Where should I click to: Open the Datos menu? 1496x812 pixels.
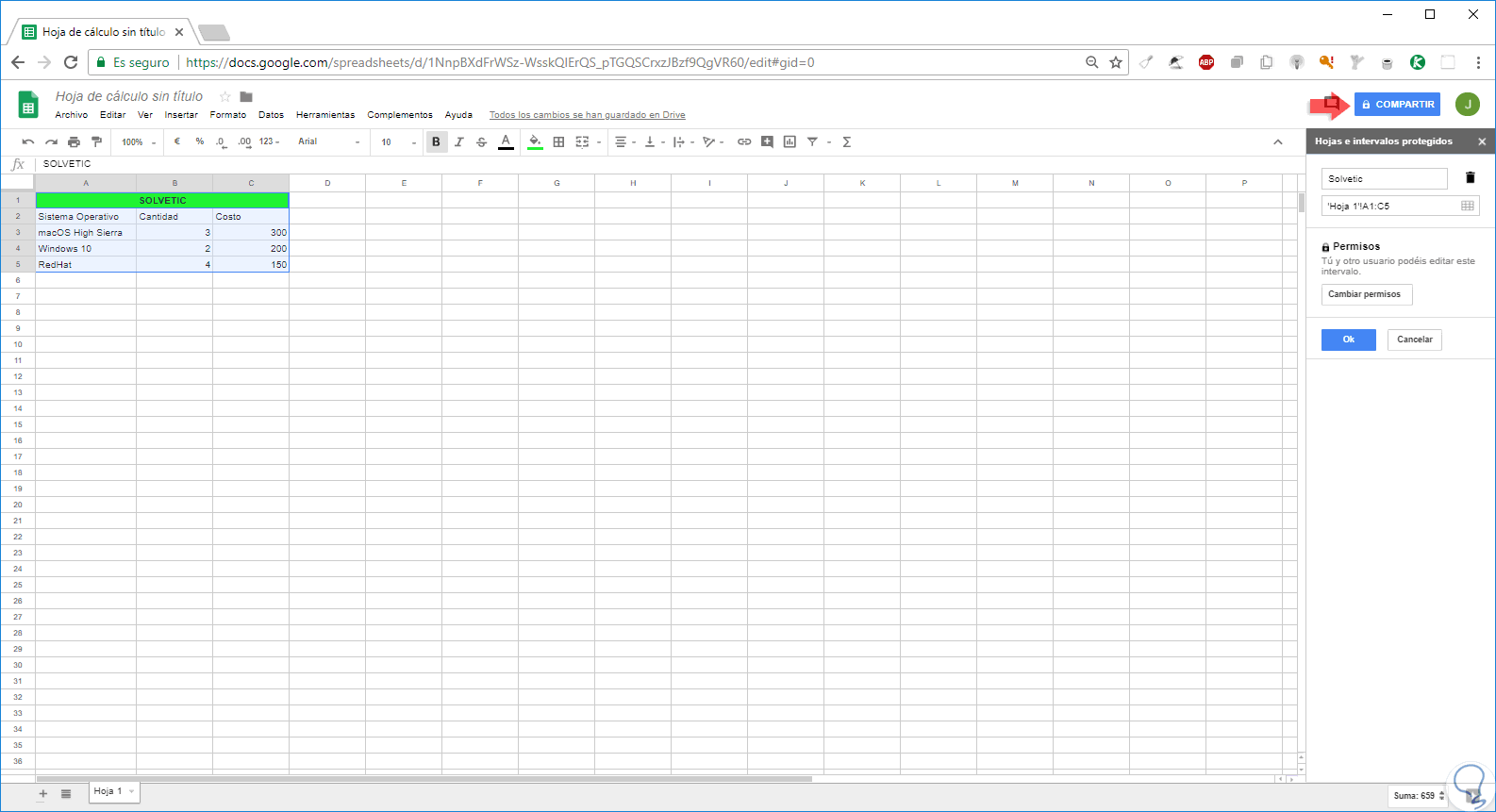pos(272,115)
